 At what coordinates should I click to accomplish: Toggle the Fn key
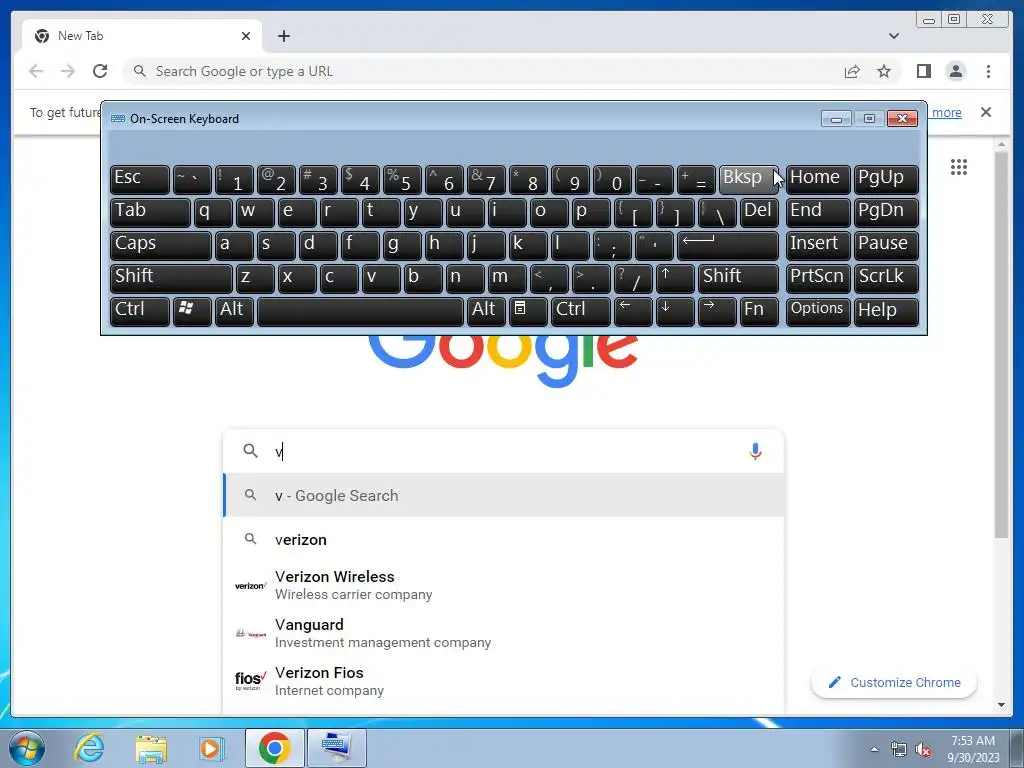point(759,311)
